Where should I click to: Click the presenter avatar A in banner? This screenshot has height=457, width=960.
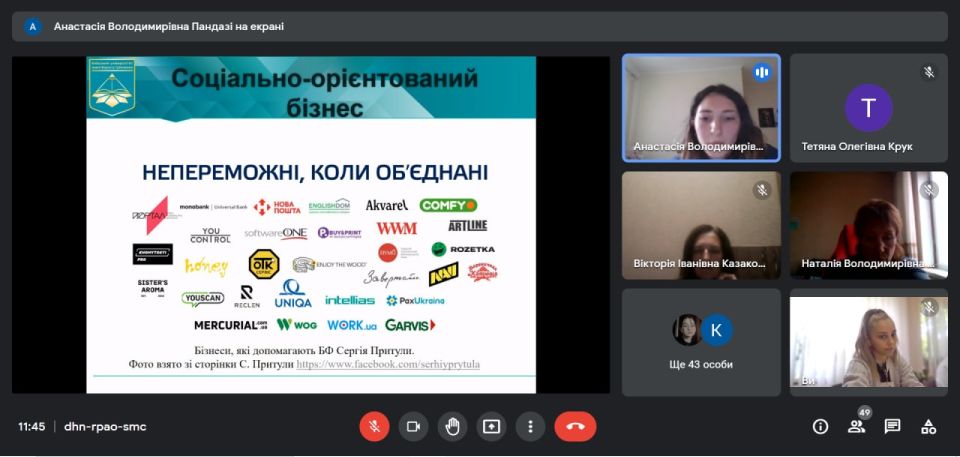[x=32, y=26]
